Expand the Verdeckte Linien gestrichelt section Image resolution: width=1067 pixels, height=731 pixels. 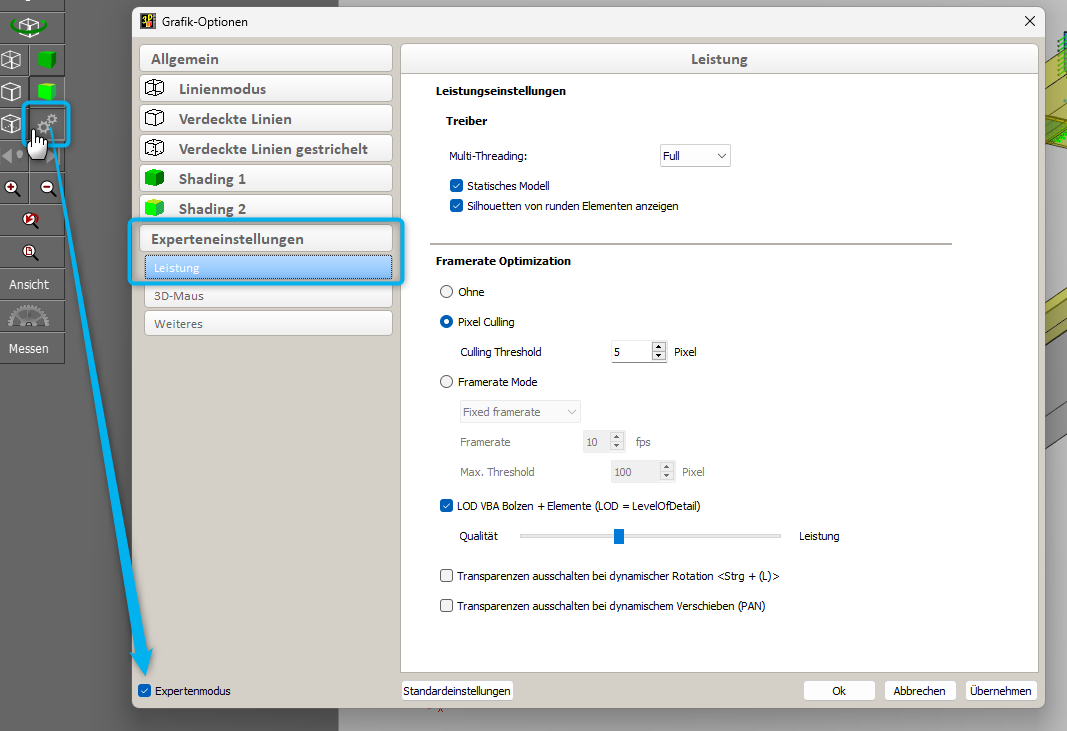point(265,149)
